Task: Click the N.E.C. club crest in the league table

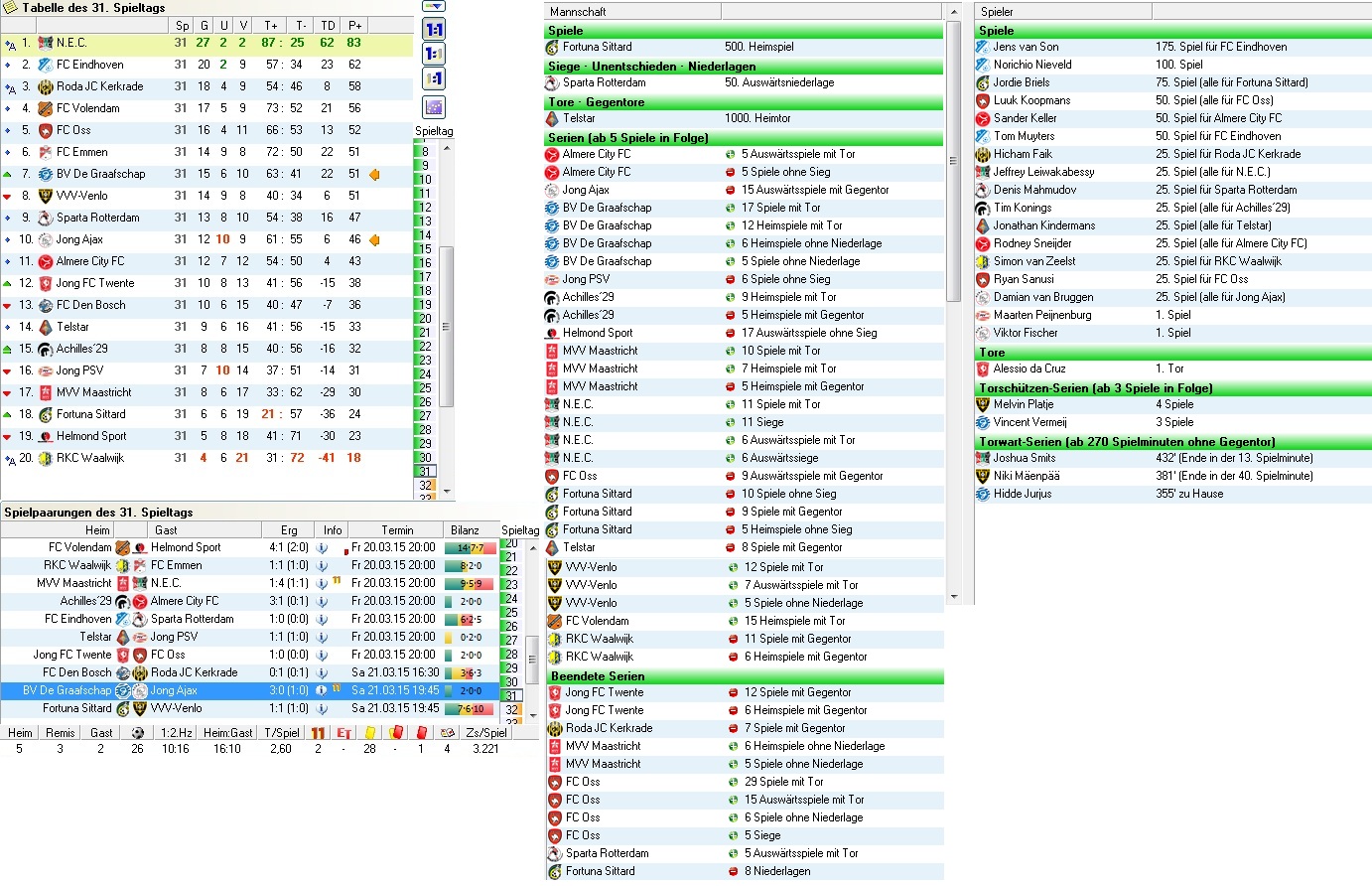Action: point(46,43)
